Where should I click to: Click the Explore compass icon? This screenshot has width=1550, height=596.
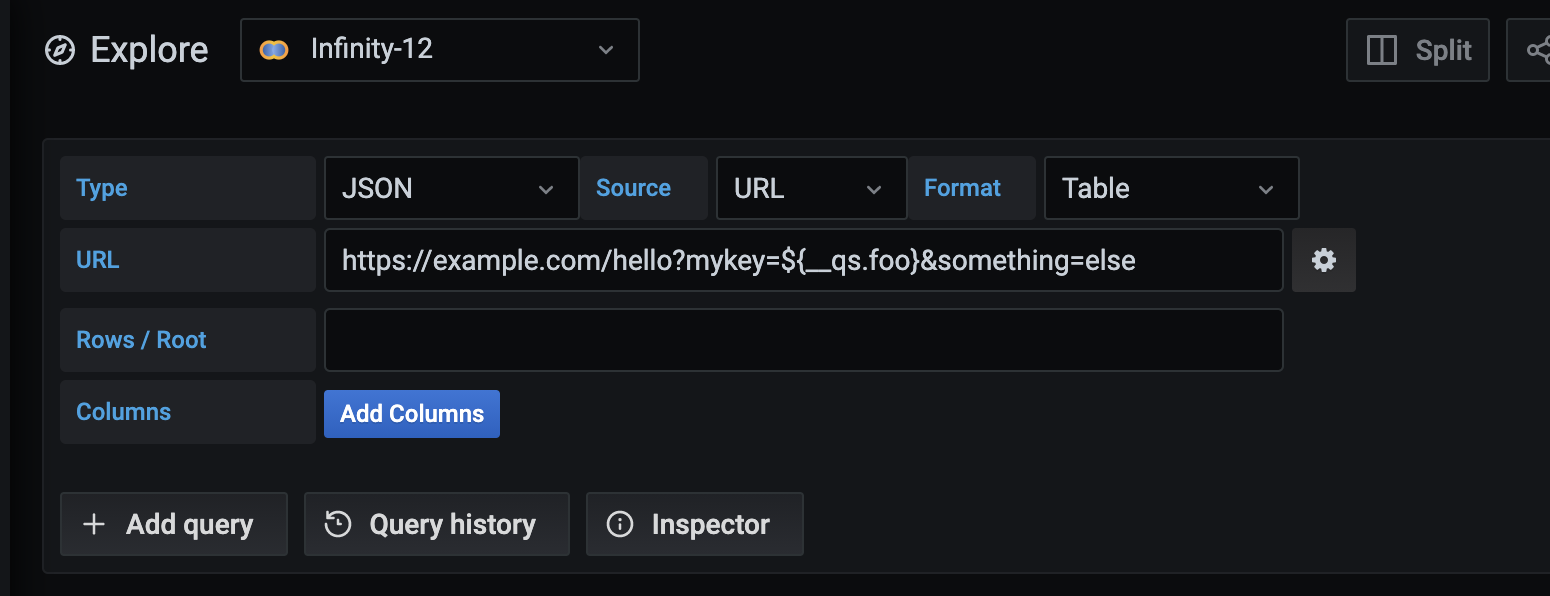60,49
